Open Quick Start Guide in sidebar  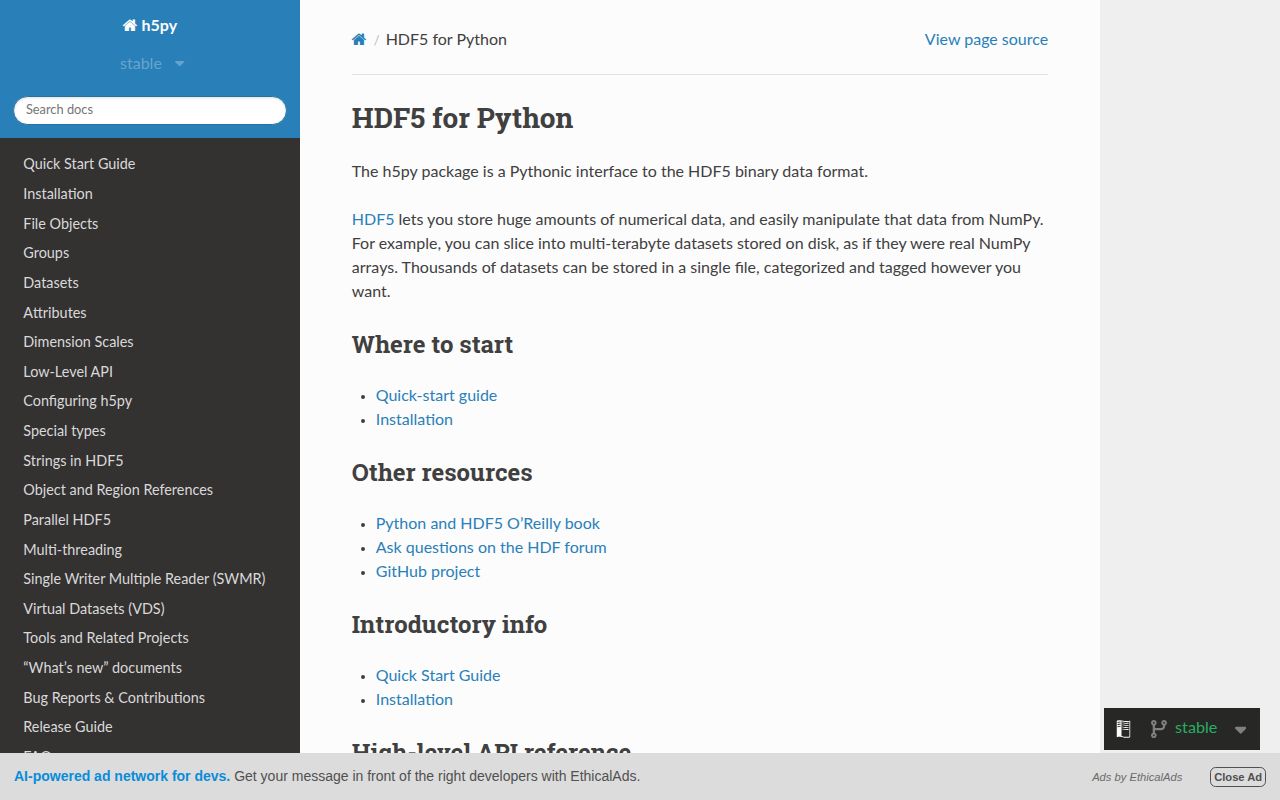coord(79,164)
